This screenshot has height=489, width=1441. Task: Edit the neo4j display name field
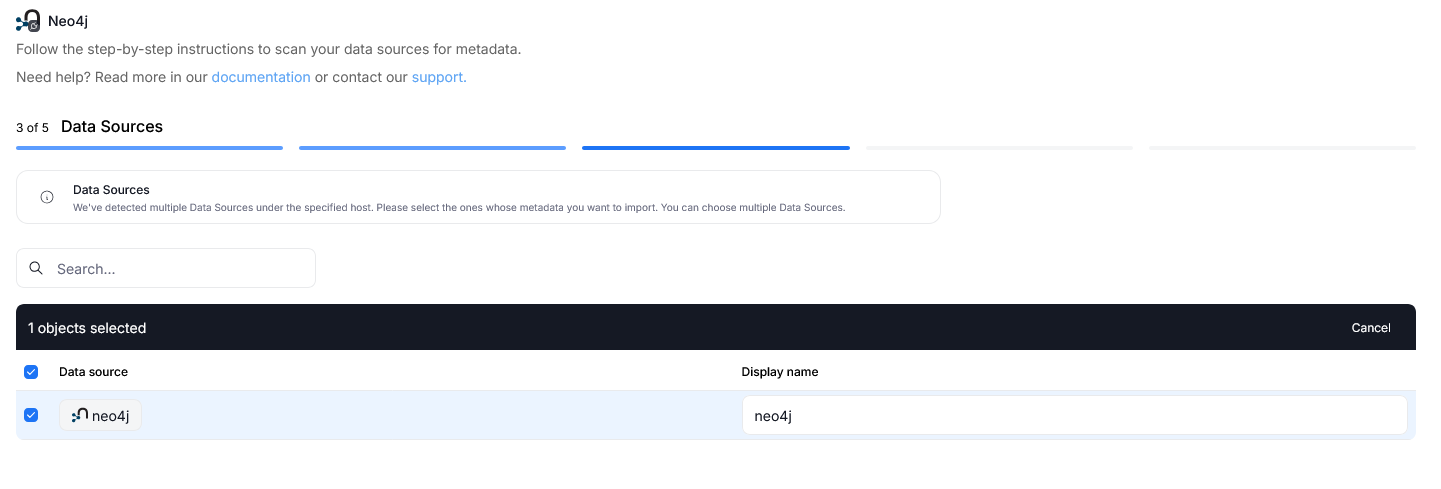click(1074, 416)
